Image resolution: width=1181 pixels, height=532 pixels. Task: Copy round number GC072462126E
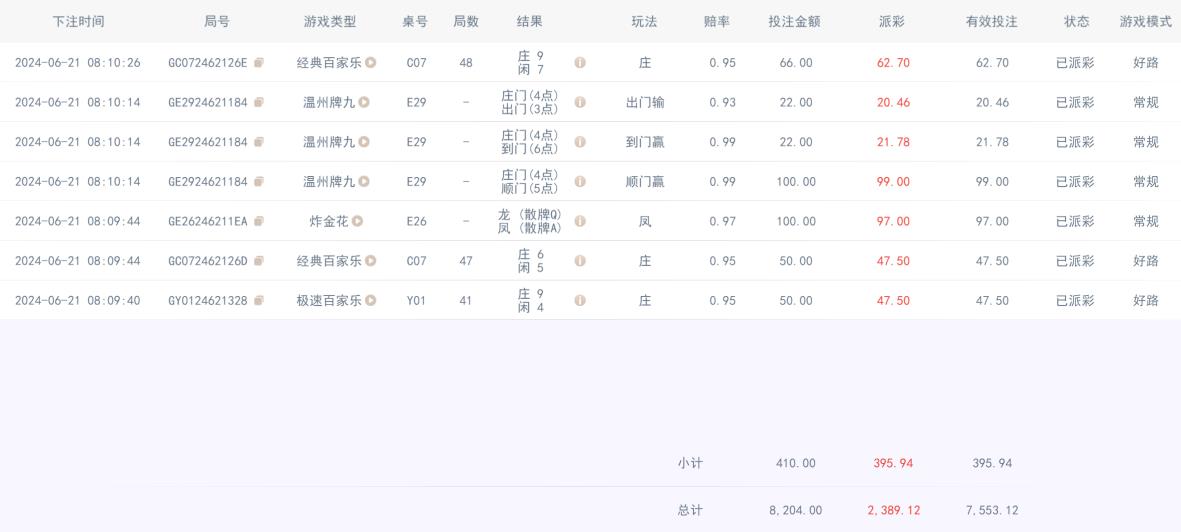(x=259, y=63)
